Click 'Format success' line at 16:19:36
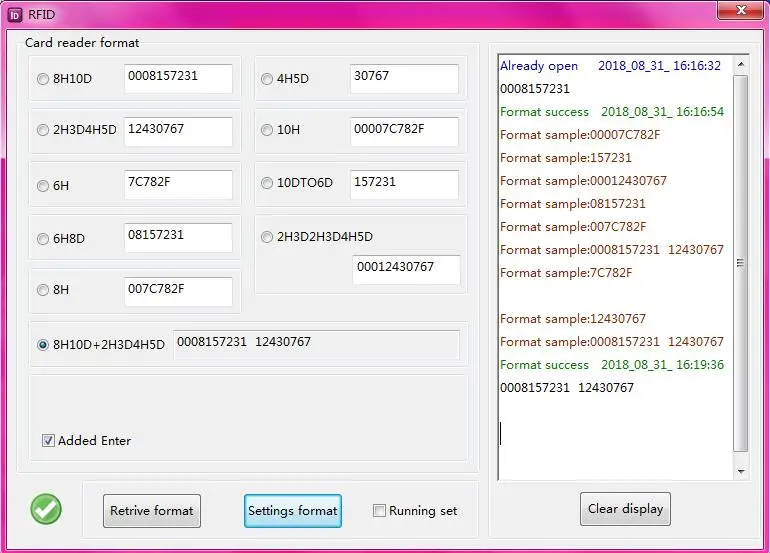 pos(612,365)
